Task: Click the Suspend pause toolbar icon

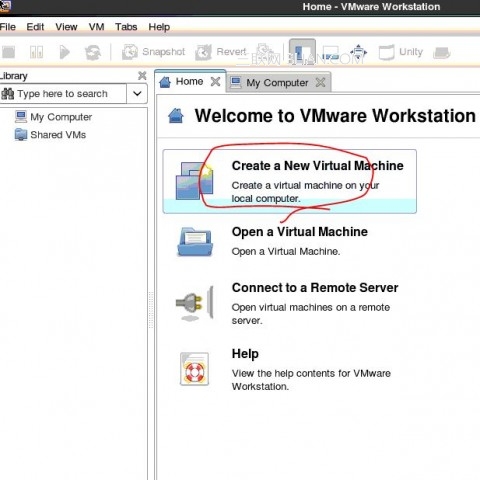Action: [x=36, y=52]
